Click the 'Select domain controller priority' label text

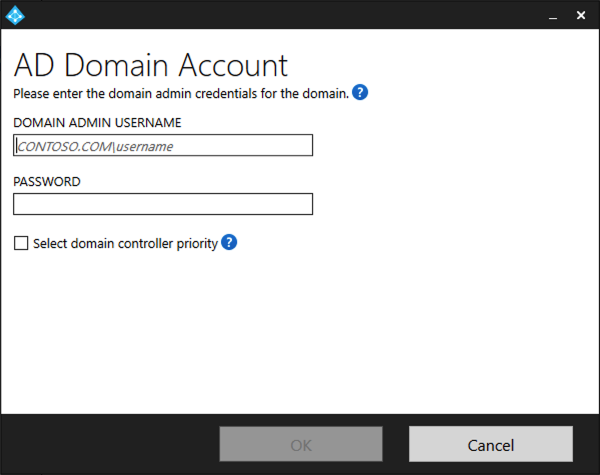click(126, 243)
